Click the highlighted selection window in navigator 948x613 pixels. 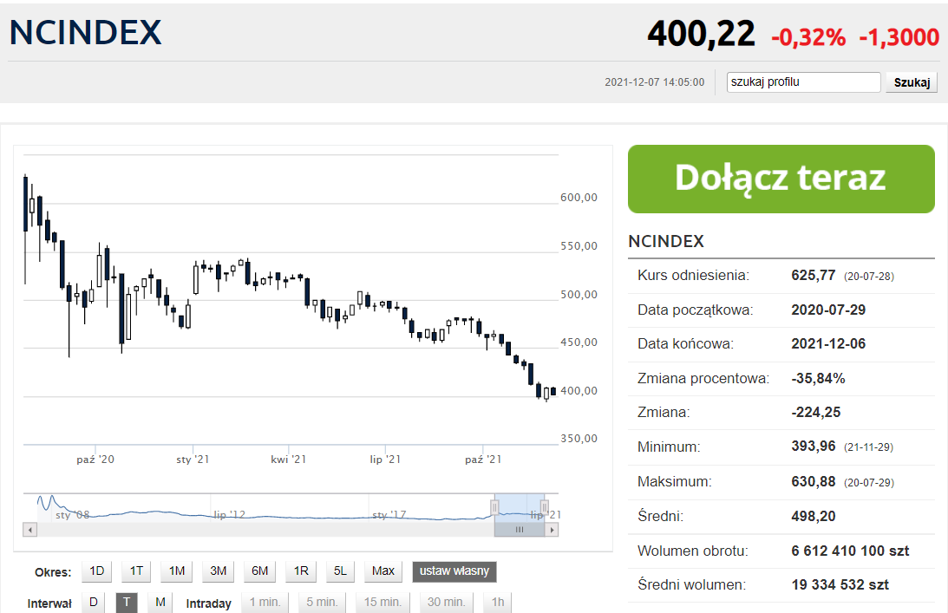tap(519, 507)
